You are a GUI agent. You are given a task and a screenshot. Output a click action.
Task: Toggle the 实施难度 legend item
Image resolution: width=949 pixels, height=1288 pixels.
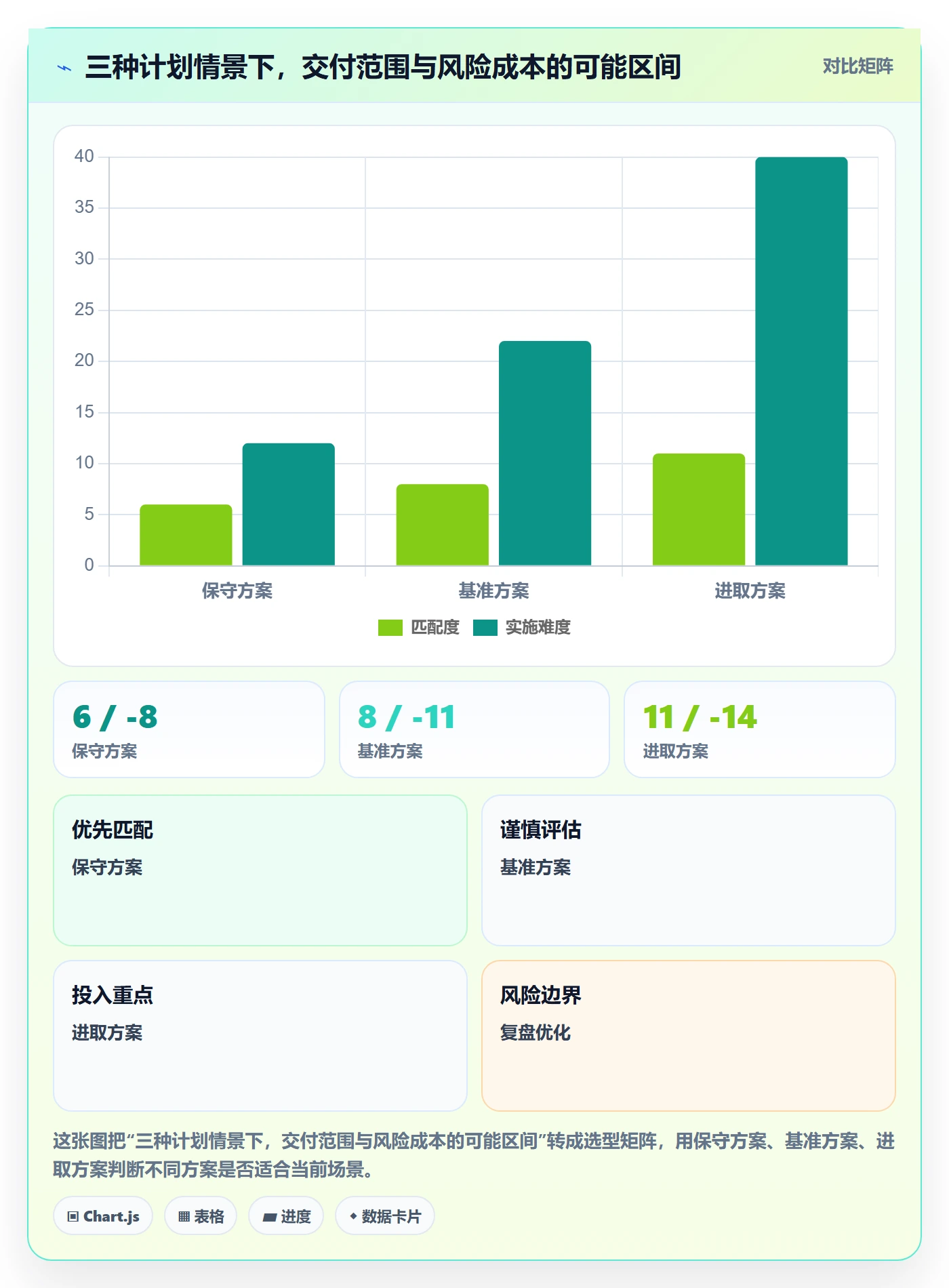coord(521,627)
